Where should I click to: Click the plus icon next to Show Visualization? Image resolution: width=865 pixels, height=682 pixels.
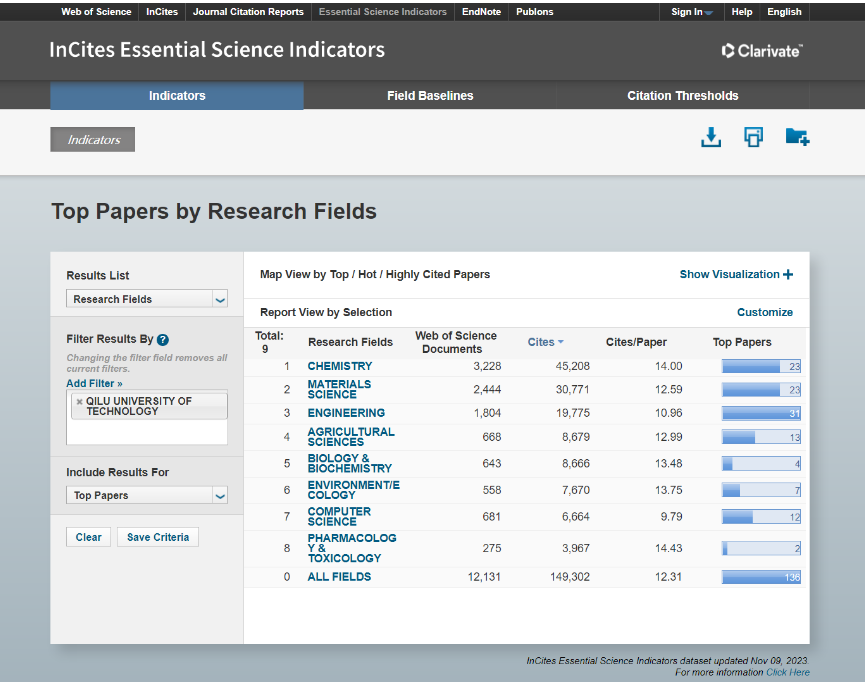[788, 274]
